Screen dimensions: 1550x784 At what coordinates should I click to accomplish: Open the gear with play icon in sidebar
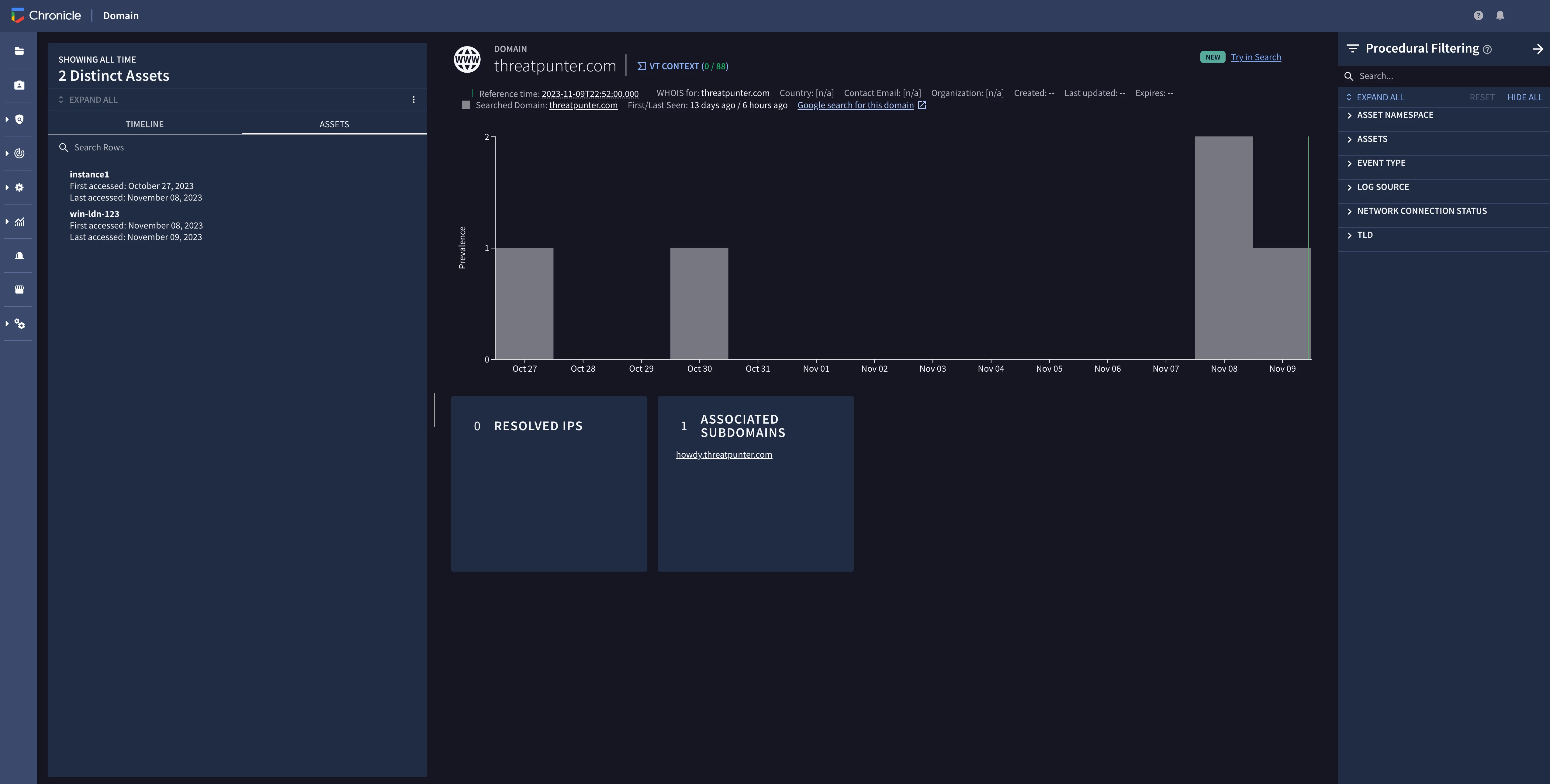(19, 187)
